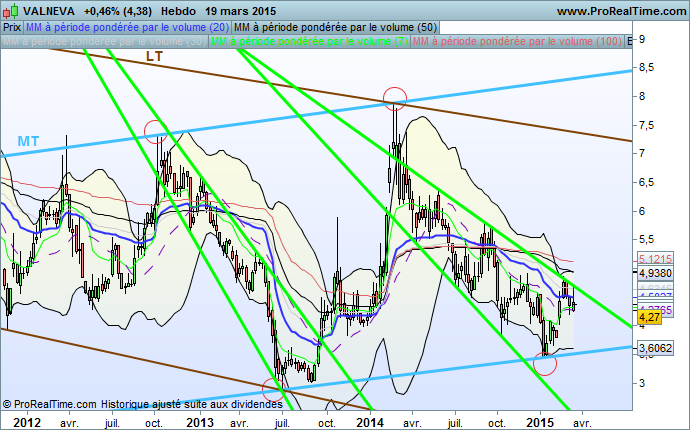690x430 pixels.
Task: Click the blue MT trendline annotation
Action: (28, 141)
